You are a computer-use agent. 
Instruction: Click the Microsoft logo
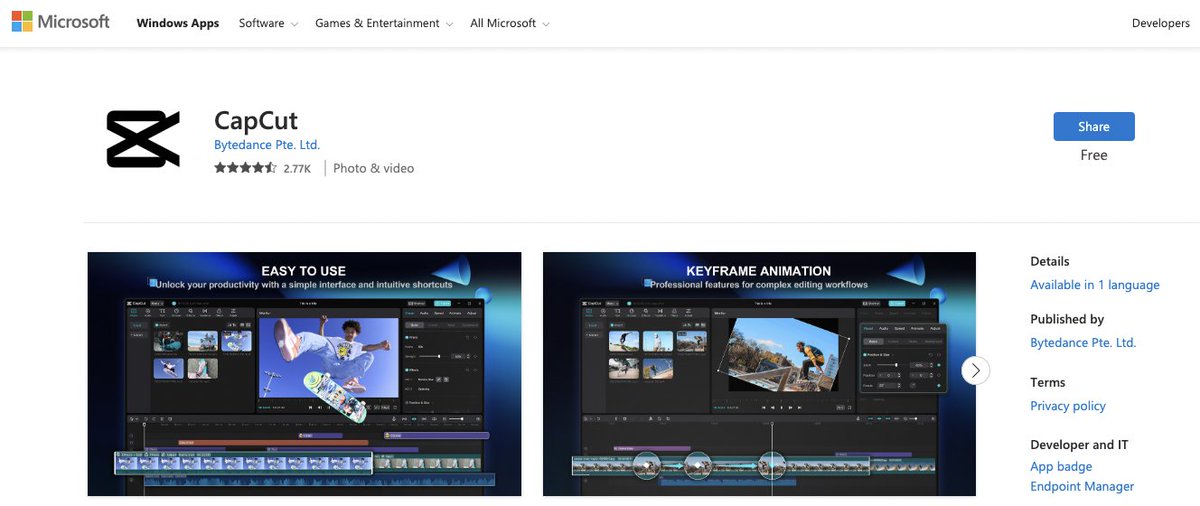[61, 22]
